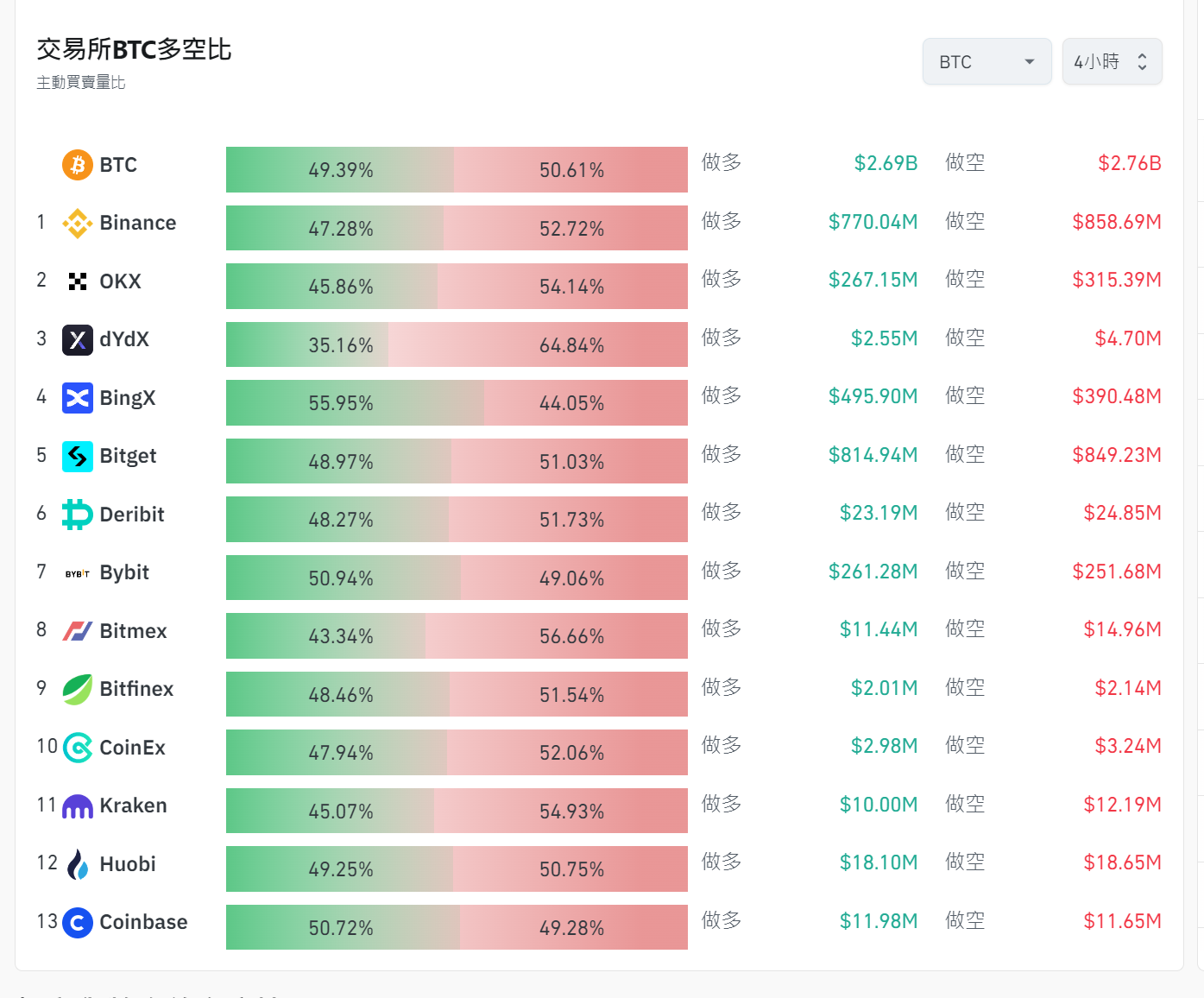Click the CoinEx exchange logo
Image resolution: width=1204 pixels, height=998 pixels.
(x=78, y=748)
